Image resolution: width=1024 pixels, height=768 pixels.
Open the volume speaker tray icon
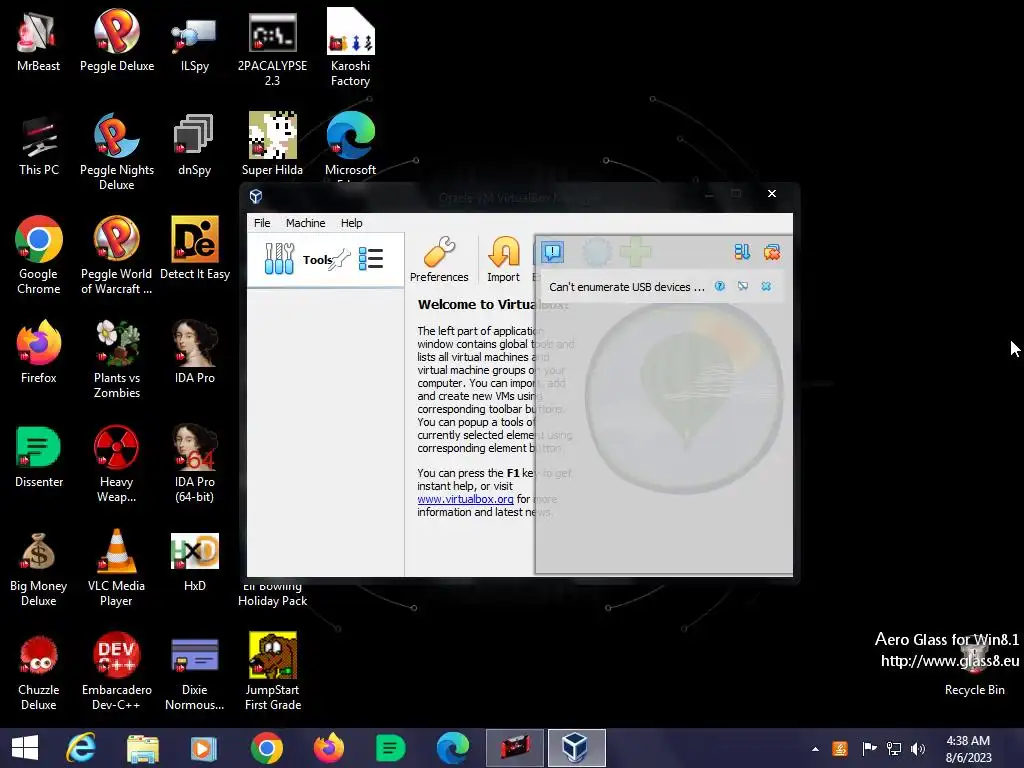coord(918,748)
